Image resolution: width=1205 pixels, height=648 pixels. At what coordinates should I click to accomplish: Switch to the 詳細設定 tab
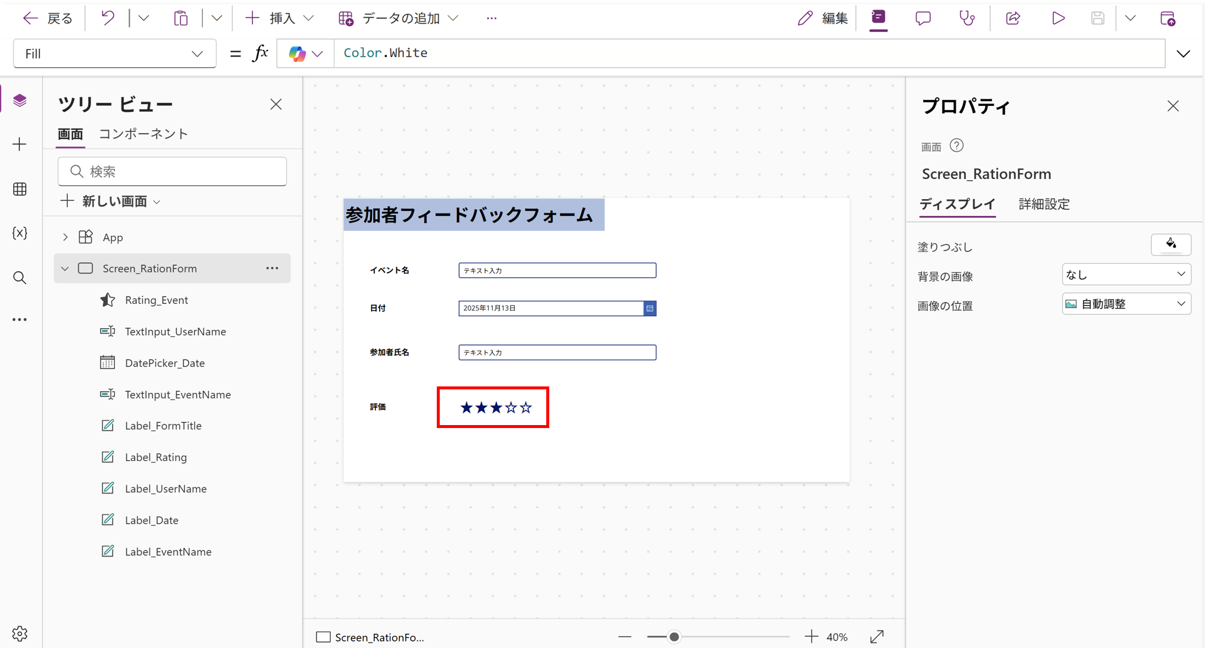[x=1044, y=204]
